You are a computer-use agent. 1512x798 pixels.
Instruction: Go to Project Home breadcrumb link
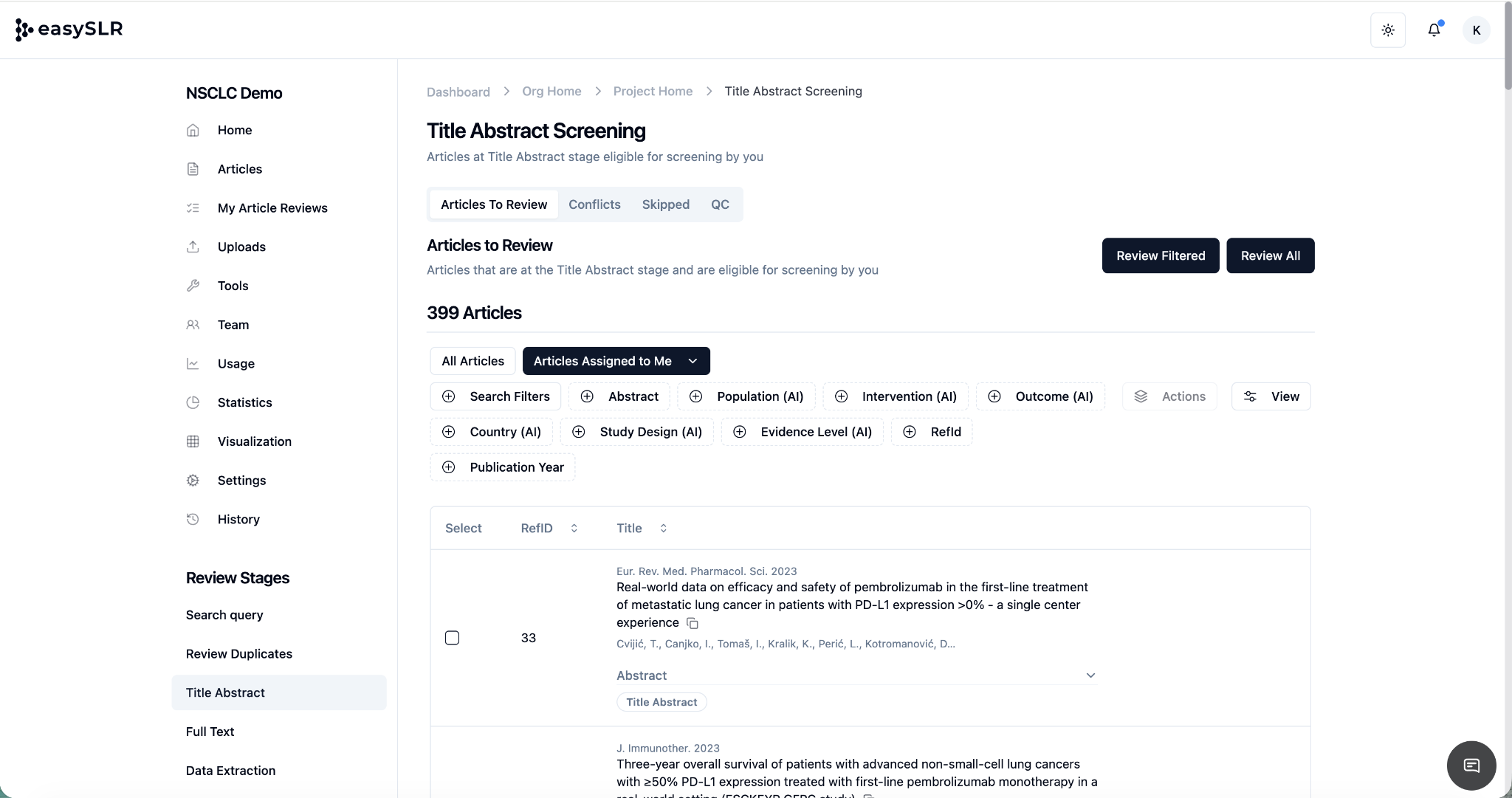(653, 92)
